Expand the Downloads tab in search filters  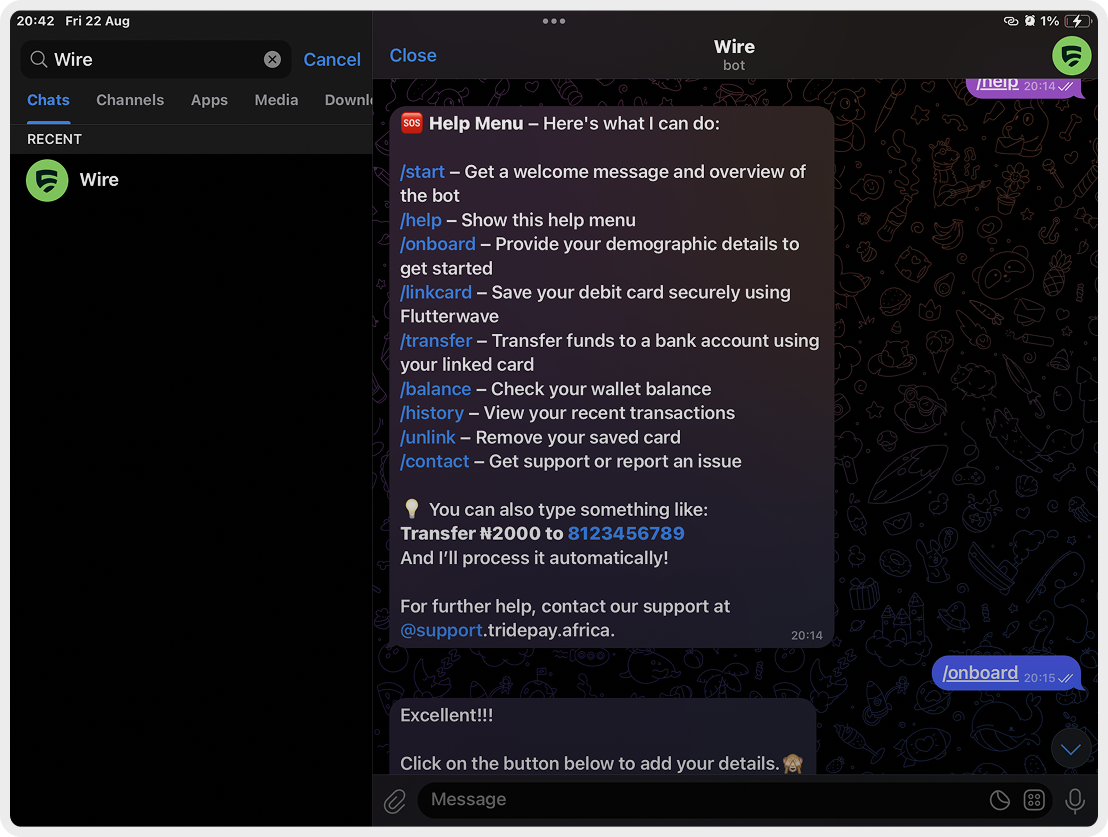point(352,100)
